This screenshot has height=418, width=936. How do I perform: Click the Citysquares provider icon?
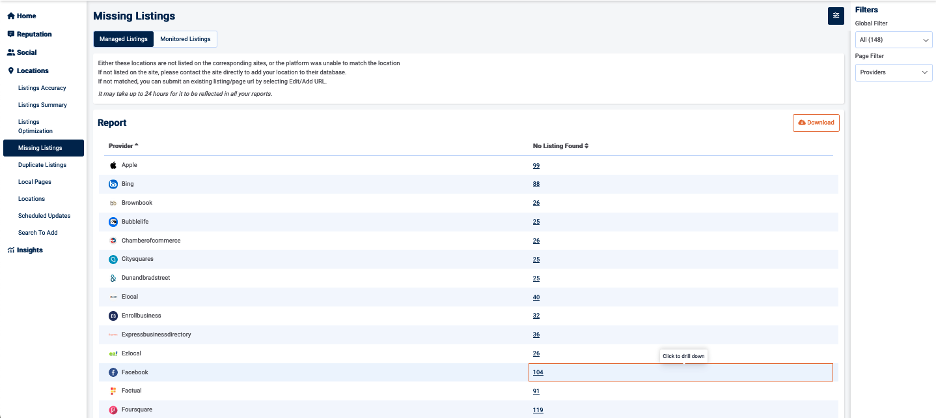pos(113,259)
